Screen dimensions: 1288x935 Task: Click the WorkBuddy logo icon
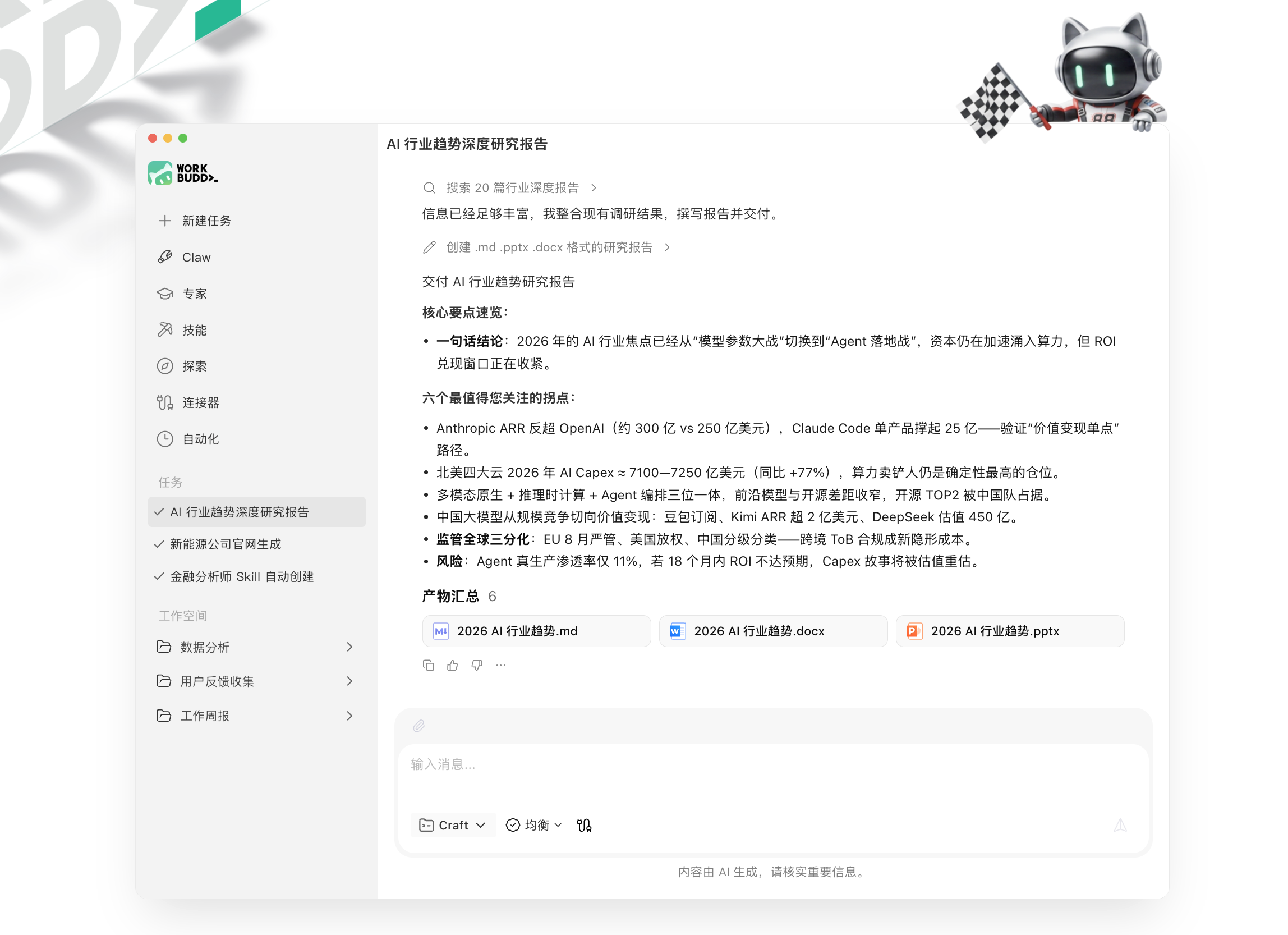[160, 173]
